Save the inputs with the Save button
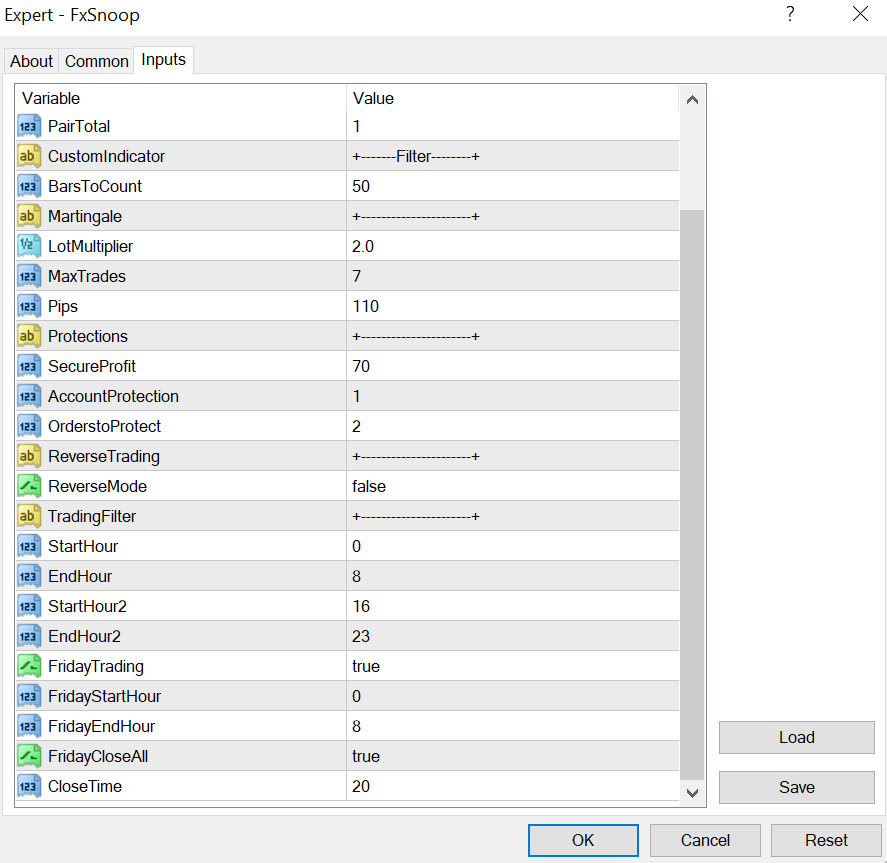 [x=796, y=787]
